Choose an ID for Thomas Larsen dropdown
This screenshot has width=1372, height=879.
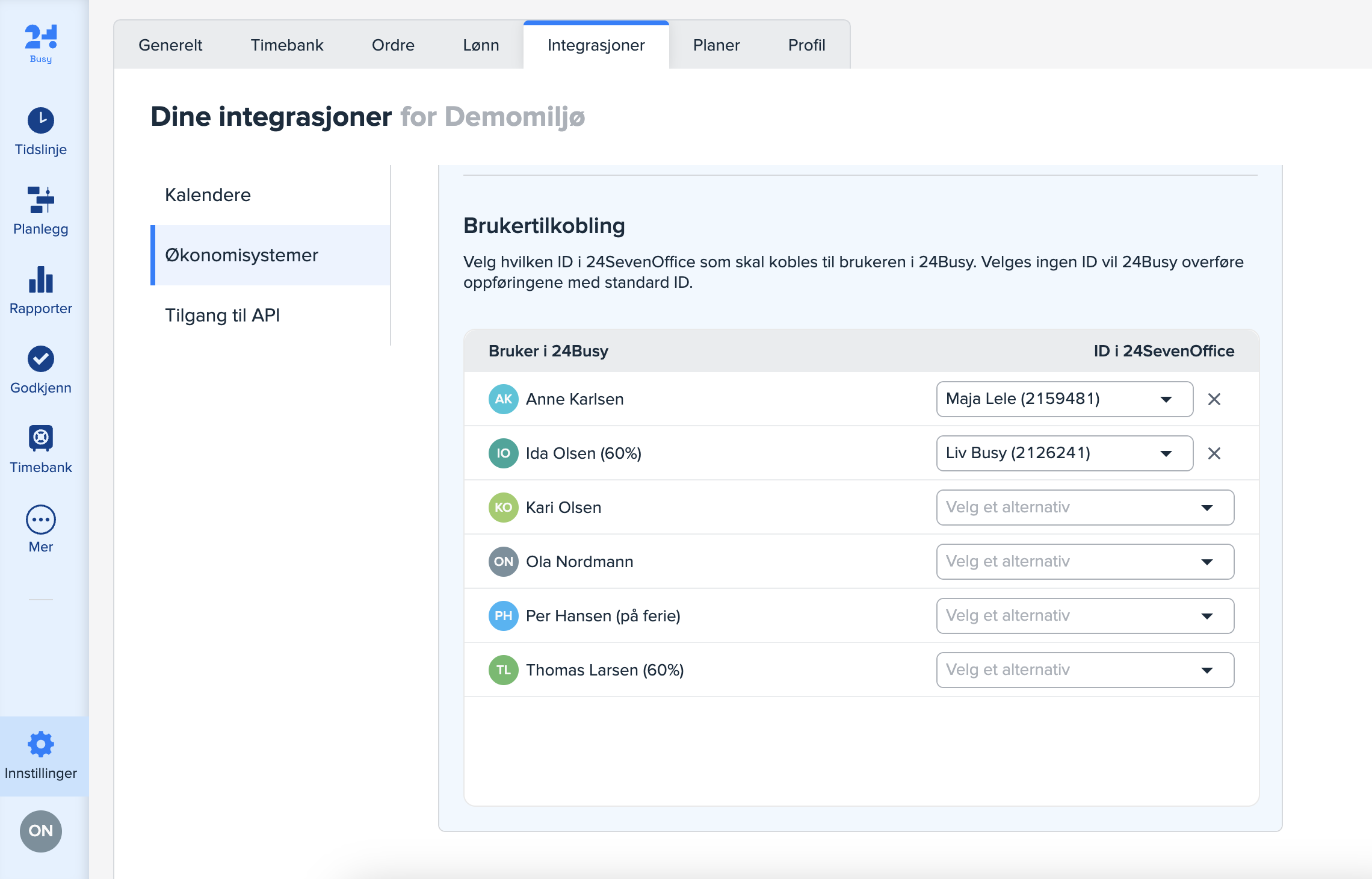click(1084, 670)
